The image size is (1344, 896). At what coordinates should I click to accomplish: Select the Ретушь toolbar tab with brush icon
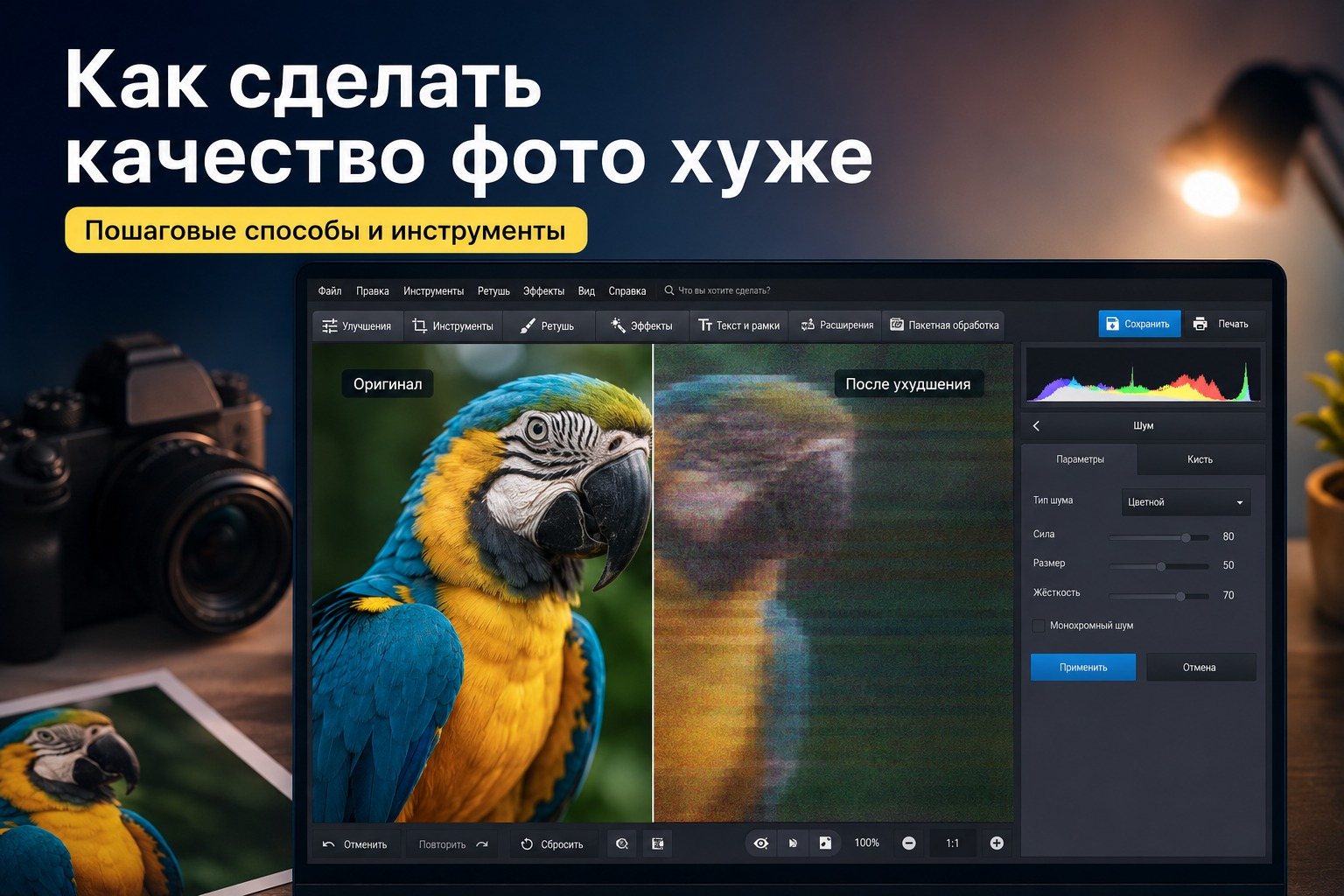tap(547, 325)
